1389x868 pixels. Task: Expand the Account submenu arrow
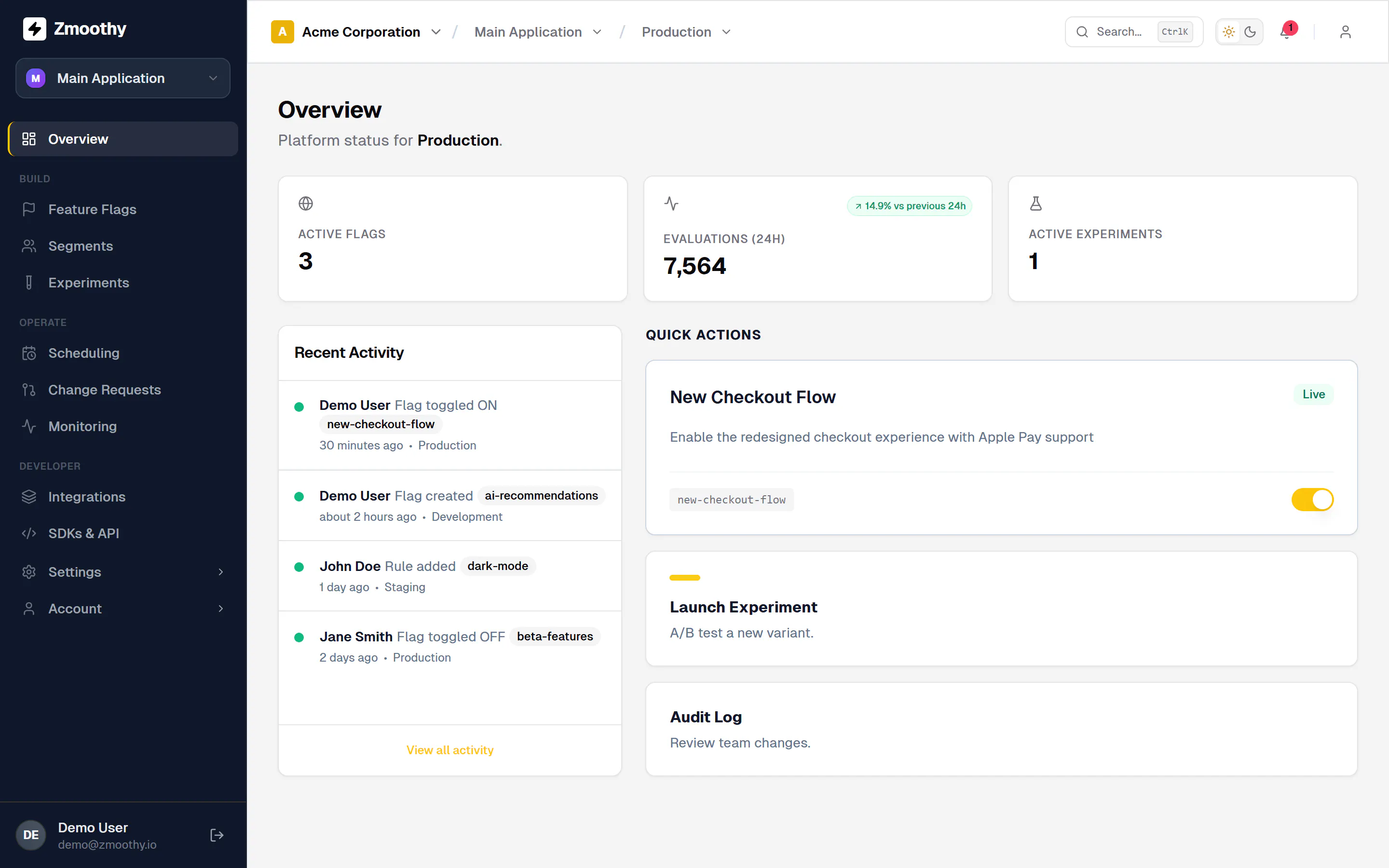(x=221, y=609)
